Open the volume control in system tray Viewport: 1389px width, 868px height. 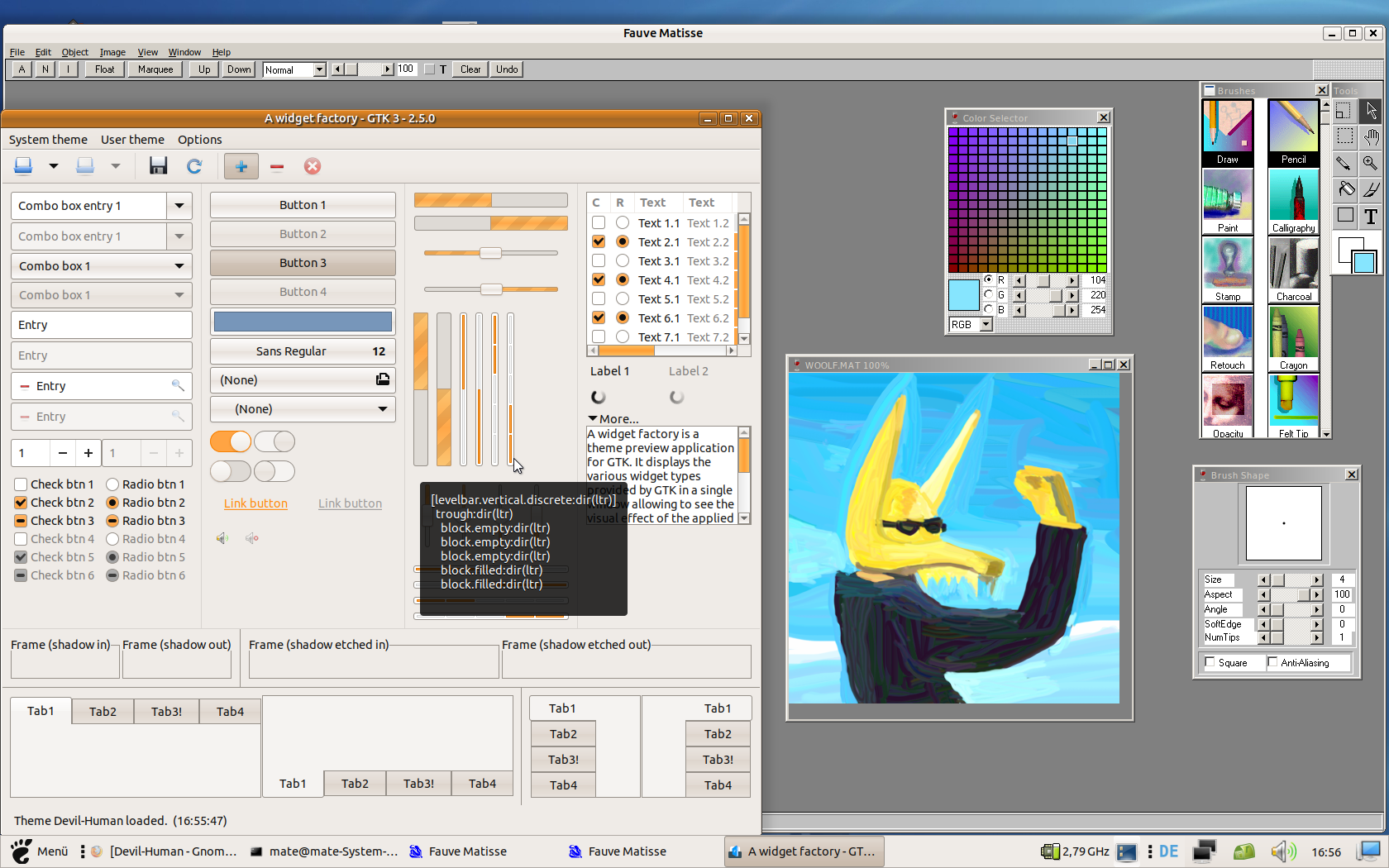[1283, 851]
